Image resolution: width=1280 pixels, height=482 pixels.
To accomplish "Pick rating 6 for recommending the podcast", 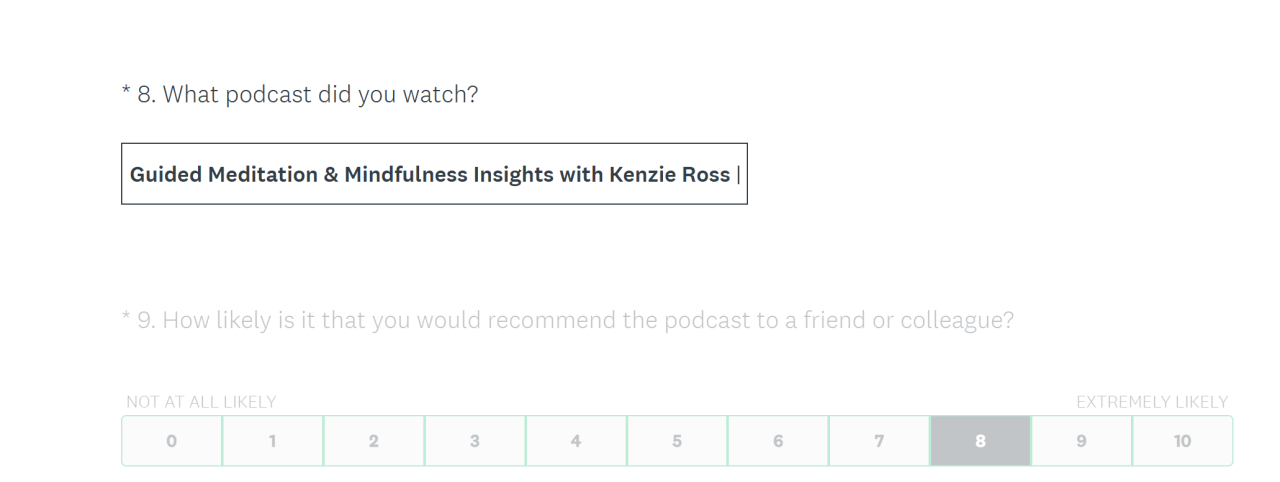I will tap(778, 441).
